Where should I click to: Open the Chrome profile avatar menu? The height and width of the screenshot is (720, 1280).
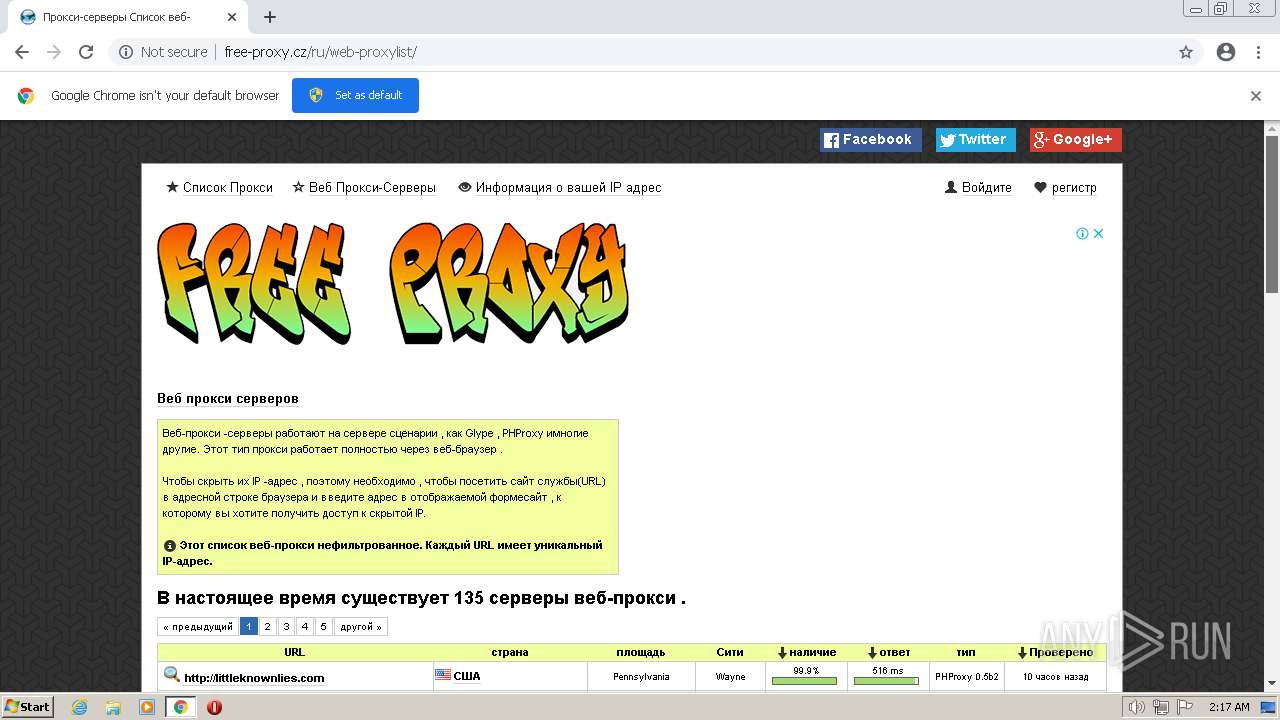tap(1226, 52)
